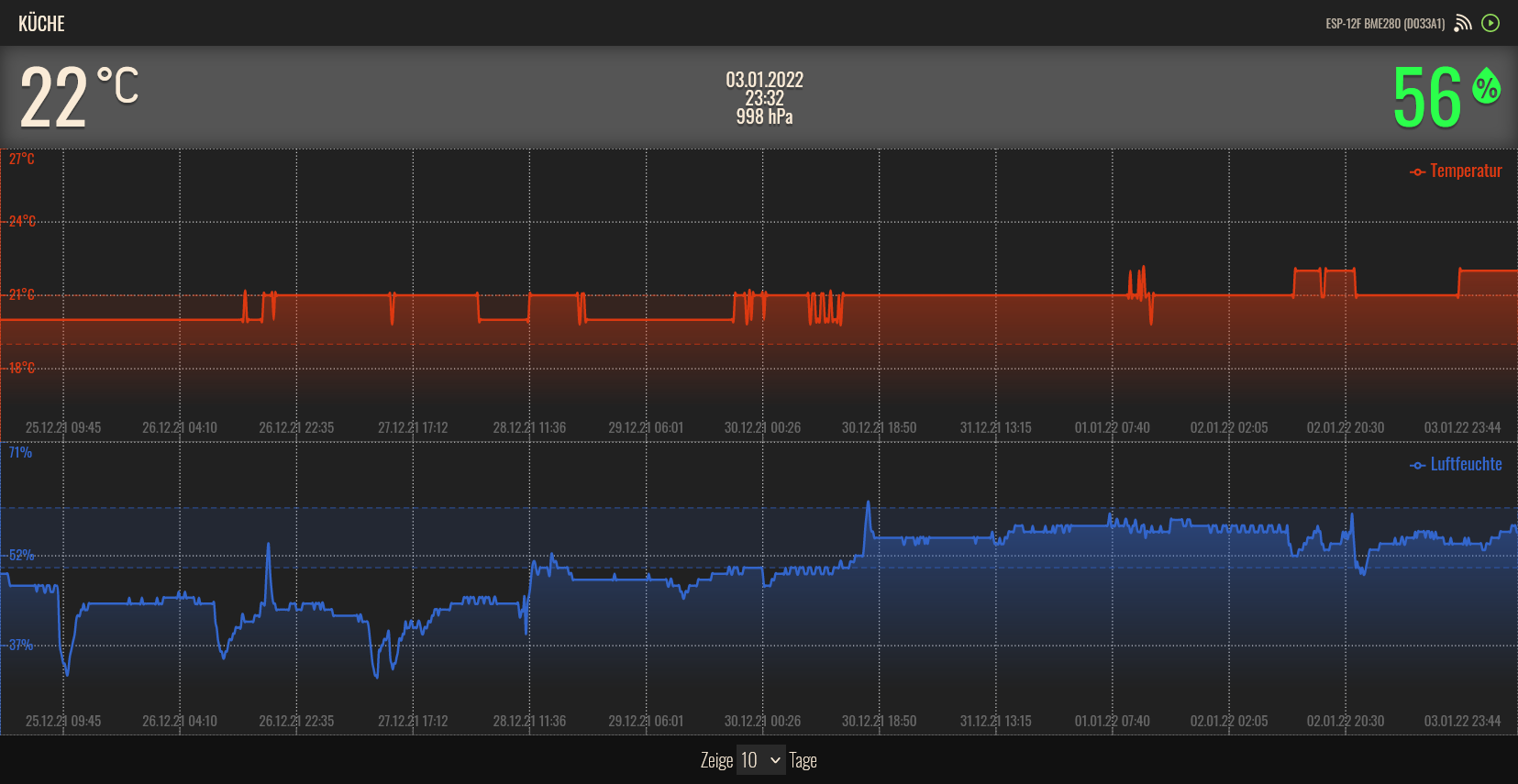Click the 37% humidity axis label
The width and height of the screenshot is (1518, 784).
(20, 645)
